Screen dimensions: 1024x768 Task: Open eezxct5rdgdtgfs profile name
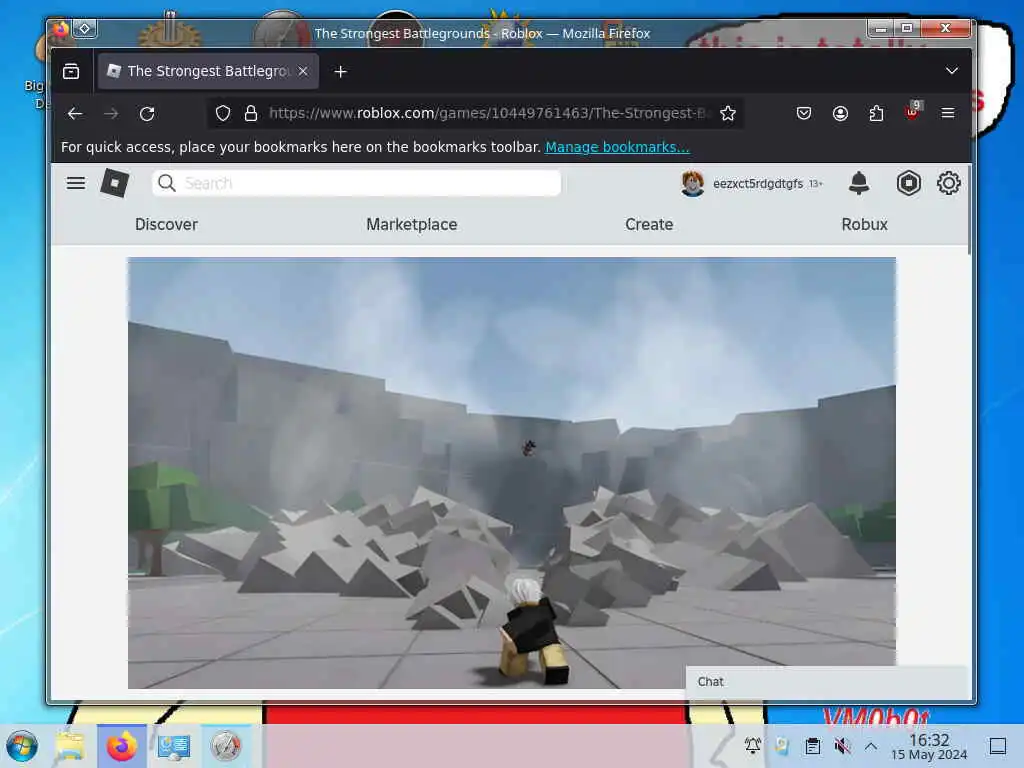(x=758, y=184)
